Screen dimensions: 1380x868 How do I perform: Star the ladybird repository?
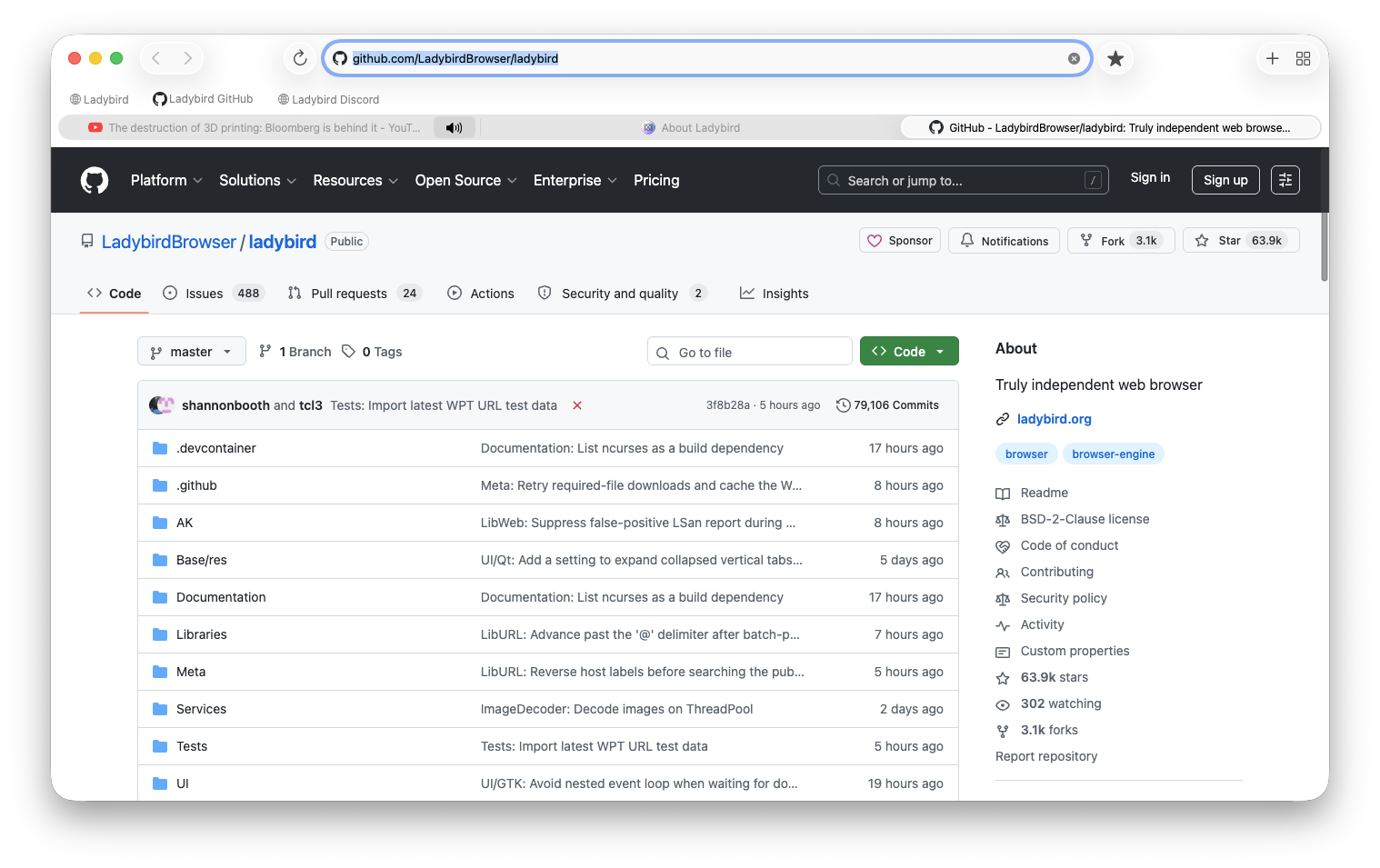coord(1241,241)
